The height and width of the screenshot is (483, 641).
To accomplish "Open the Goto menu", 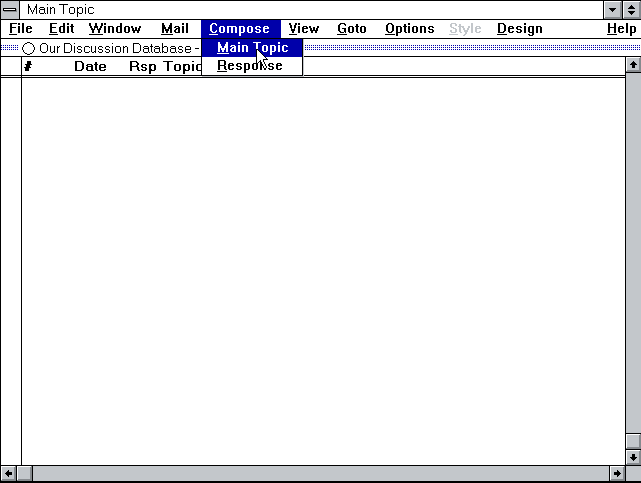I will coord(352,29).
